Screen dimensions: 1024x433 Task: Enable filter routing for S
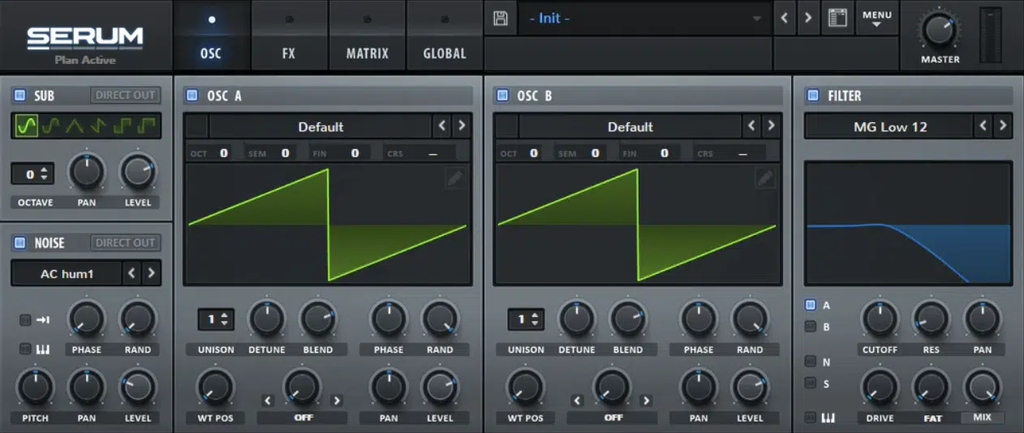(x=810, y=383)
